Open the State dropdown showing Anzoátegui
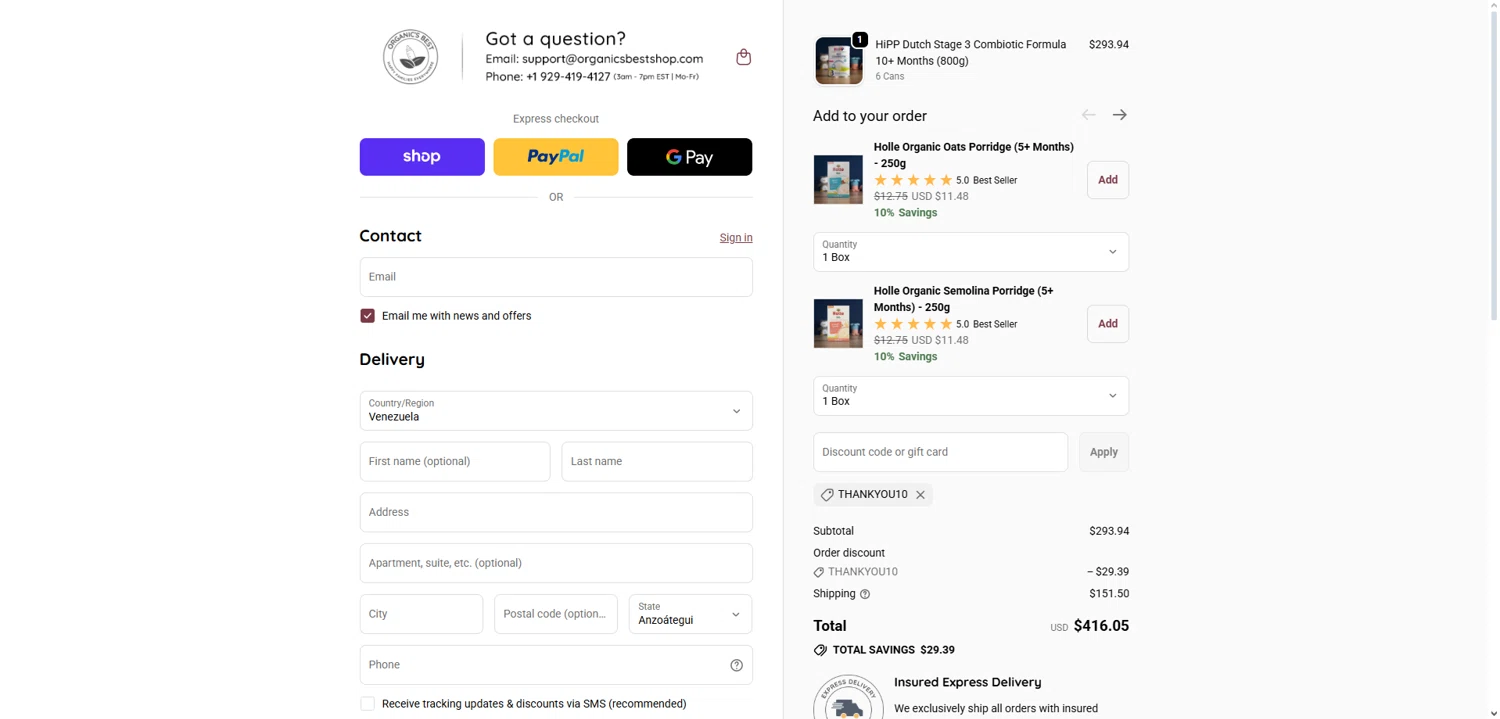 click(690, 614)
